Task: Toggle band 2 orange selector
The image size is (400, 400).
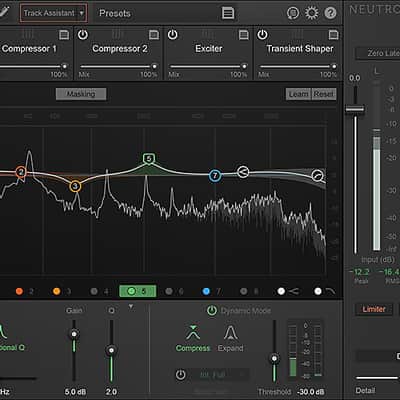Action: point(19,291)
